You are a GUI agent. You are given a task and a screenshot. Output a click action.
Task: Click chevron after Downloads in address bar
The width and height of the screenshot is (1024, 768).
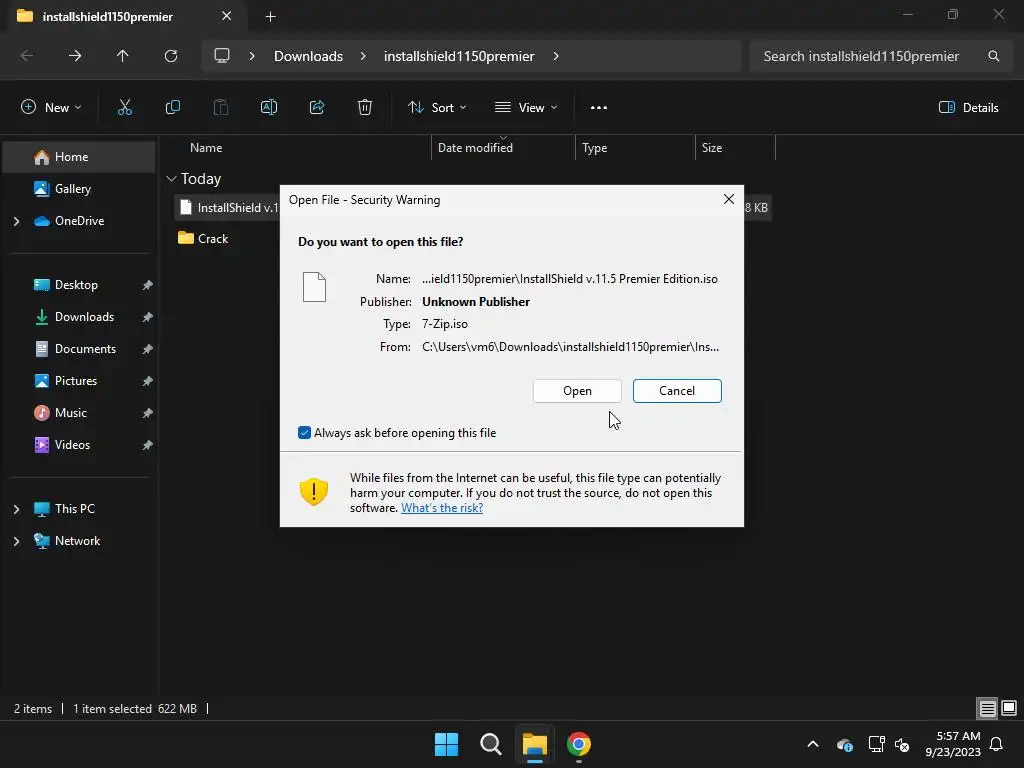363,56
